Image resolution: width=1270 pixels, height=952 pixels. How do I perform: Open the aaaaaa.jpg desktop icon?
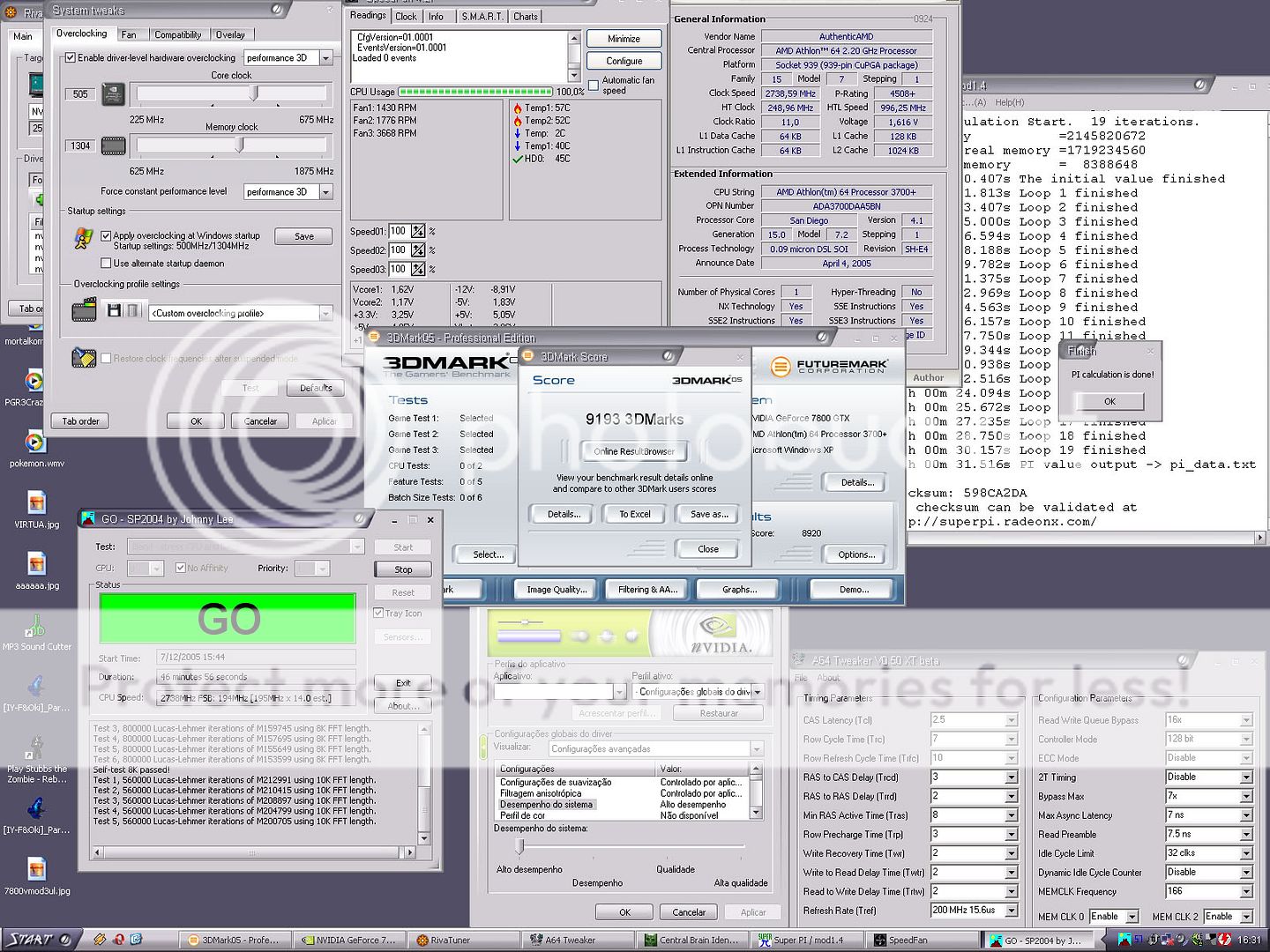click(36, 562)
